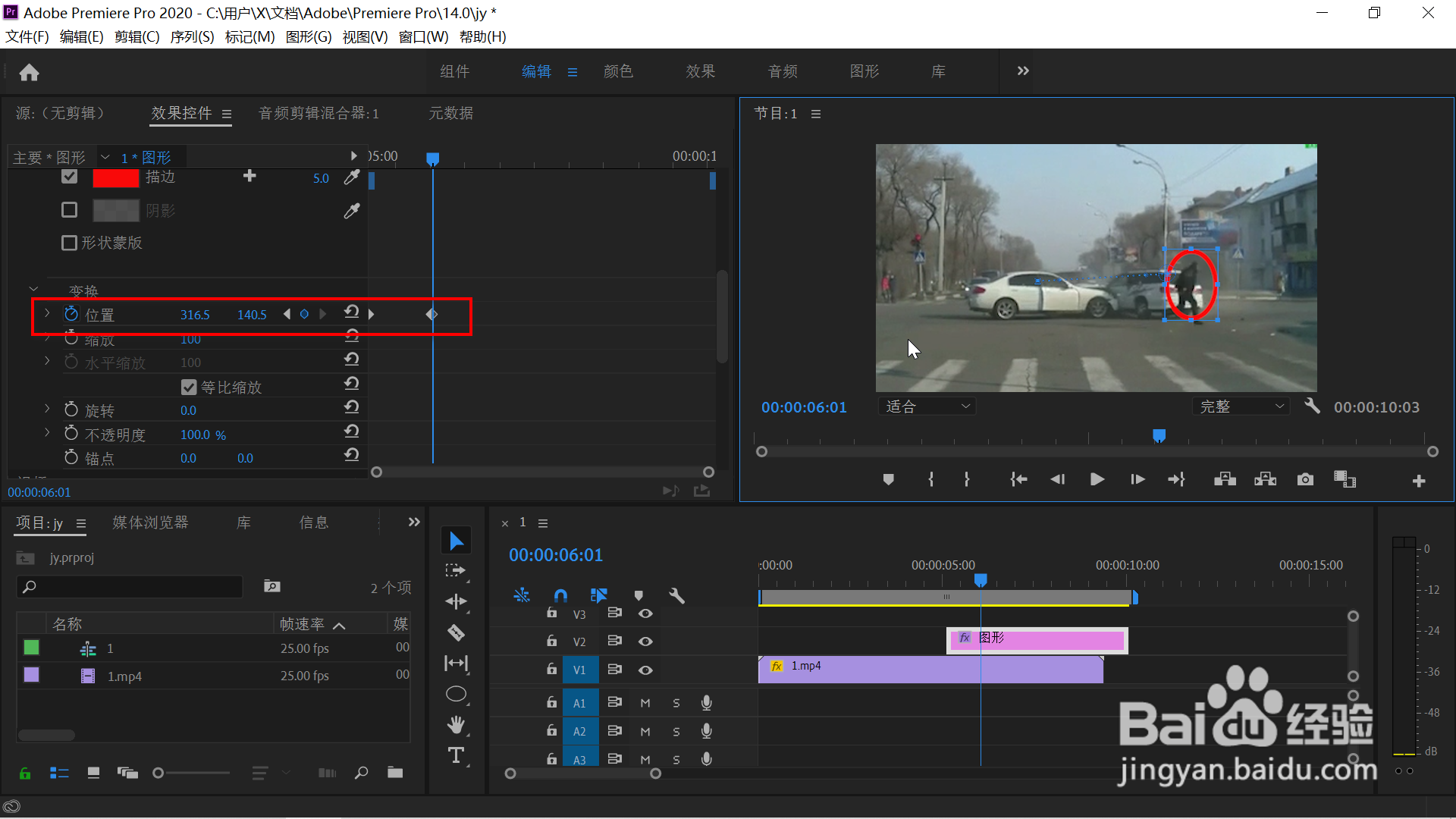1456x819 pixels.
Task: Click the stroke eyedropper icon
Action: [x=351, y=177]
